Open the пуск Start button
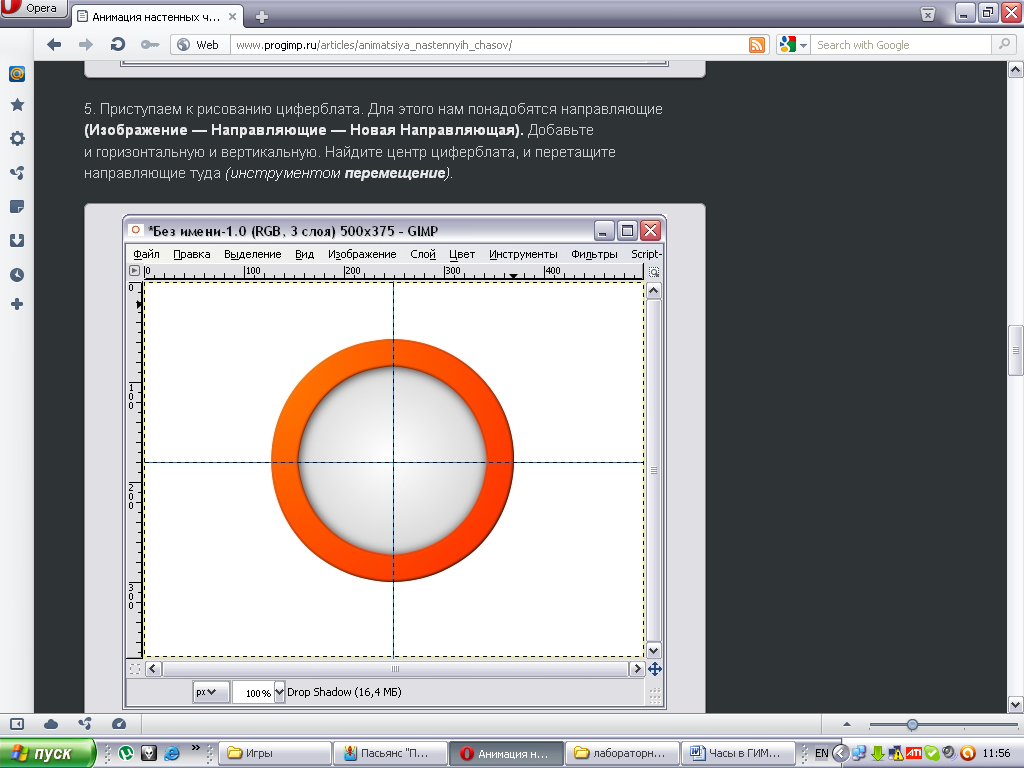Screen dimensions: 1024x768 point(47,753)
